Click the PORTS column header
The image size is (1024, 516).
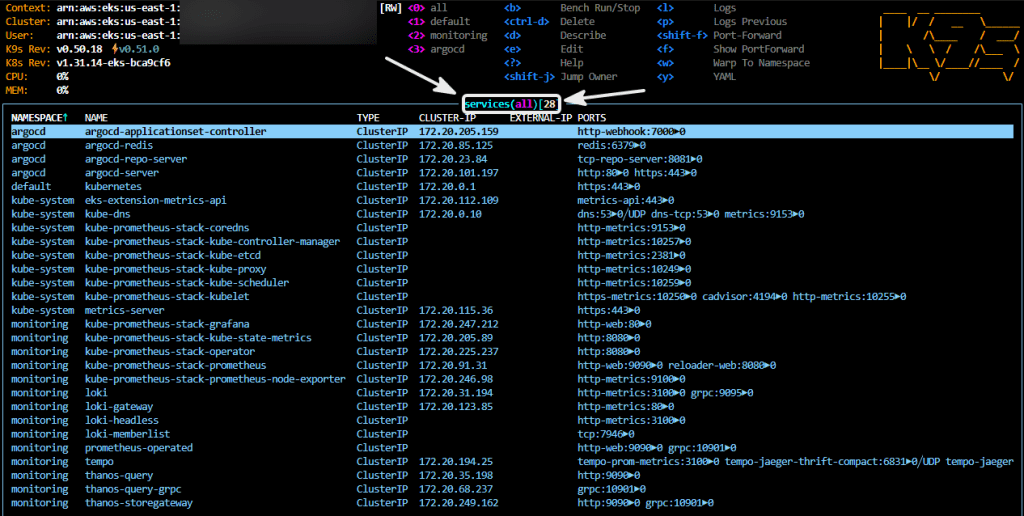592,118
